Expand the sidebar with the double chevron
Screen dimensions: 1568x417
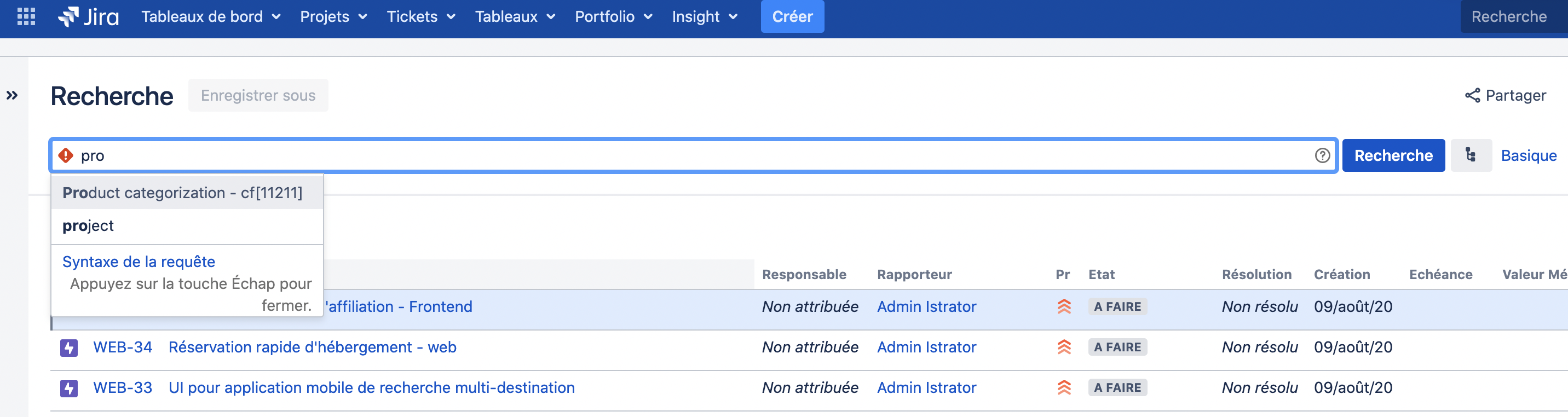[12, 95]
